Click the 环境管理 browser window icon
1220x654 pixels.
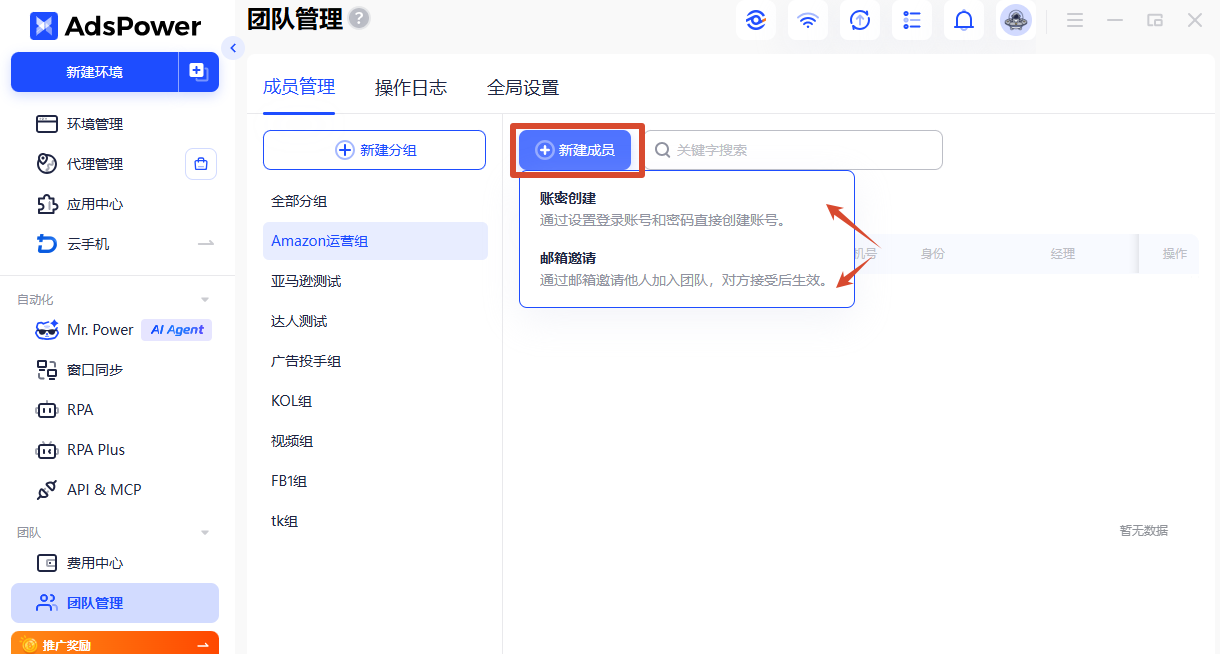pos(46,124)
